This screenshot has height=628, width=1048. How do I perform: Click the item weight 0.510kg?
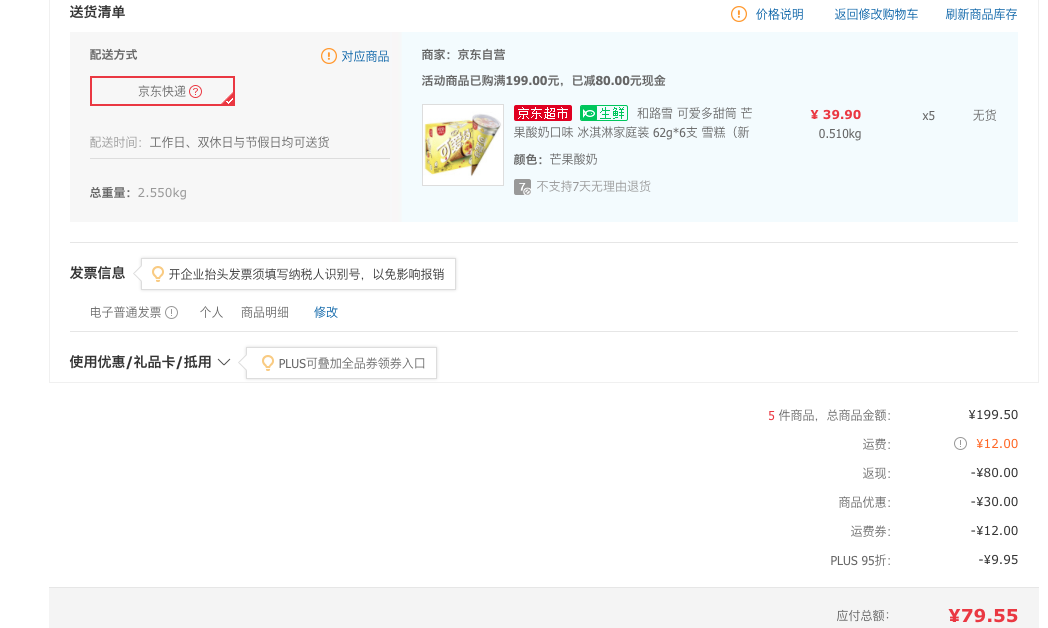(839, 134)
